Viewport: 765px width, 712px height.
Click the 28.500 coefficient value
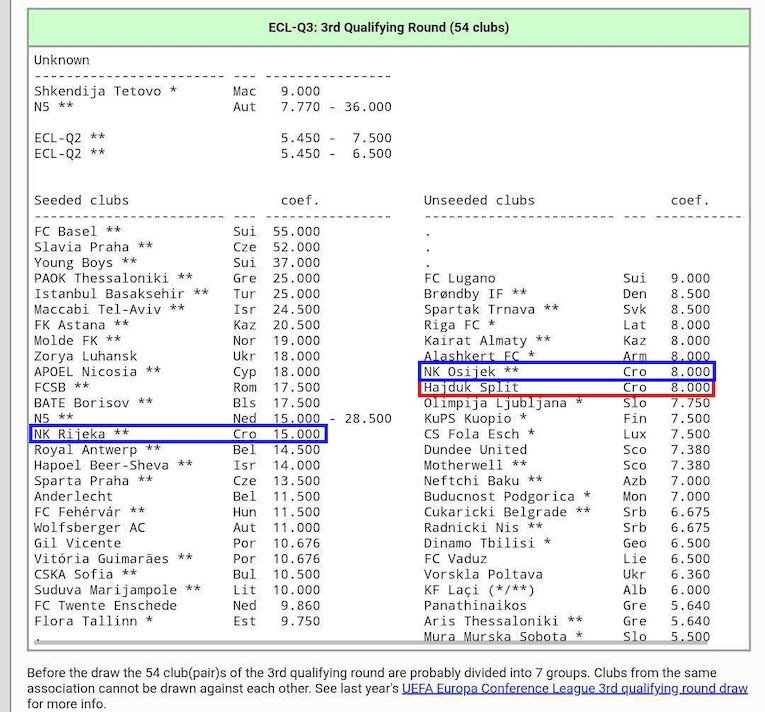(x=368, y=419)
